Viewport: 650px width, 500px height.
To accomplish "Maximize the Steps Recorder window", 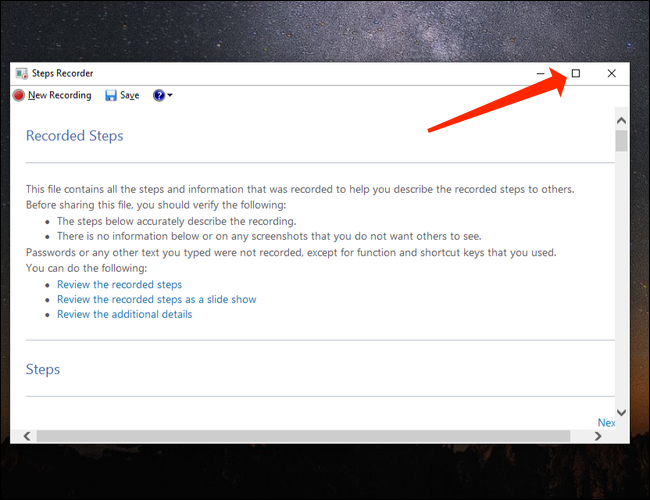I will coord(576,73).
